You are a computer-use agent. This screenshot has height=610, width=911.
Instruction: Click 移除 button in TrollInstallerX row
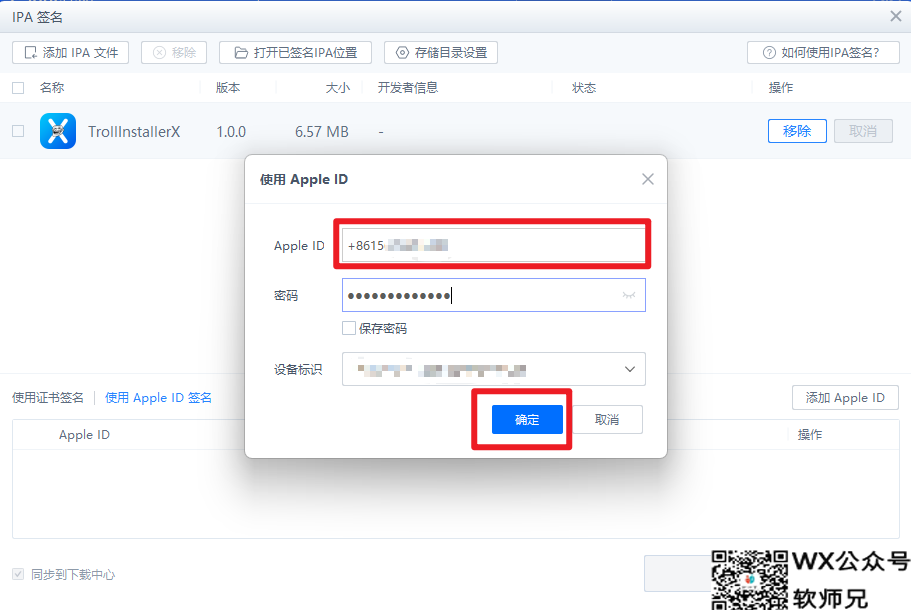coord(797,131)
